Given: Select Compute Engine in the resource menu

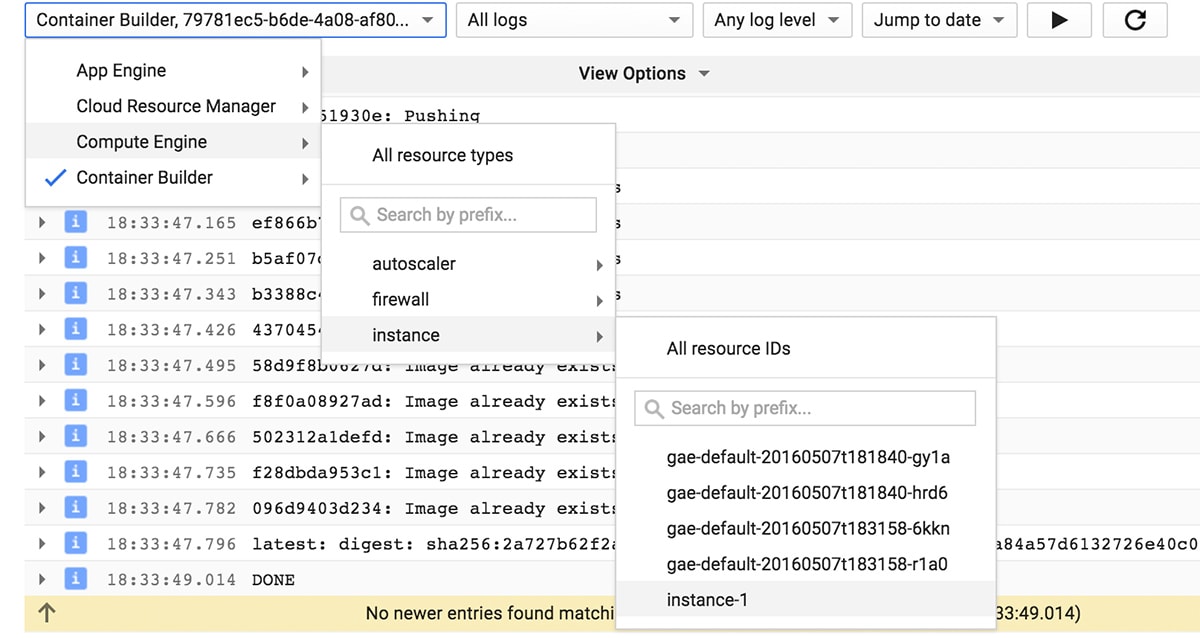Looking at the screenshot, I should [173, 142].
